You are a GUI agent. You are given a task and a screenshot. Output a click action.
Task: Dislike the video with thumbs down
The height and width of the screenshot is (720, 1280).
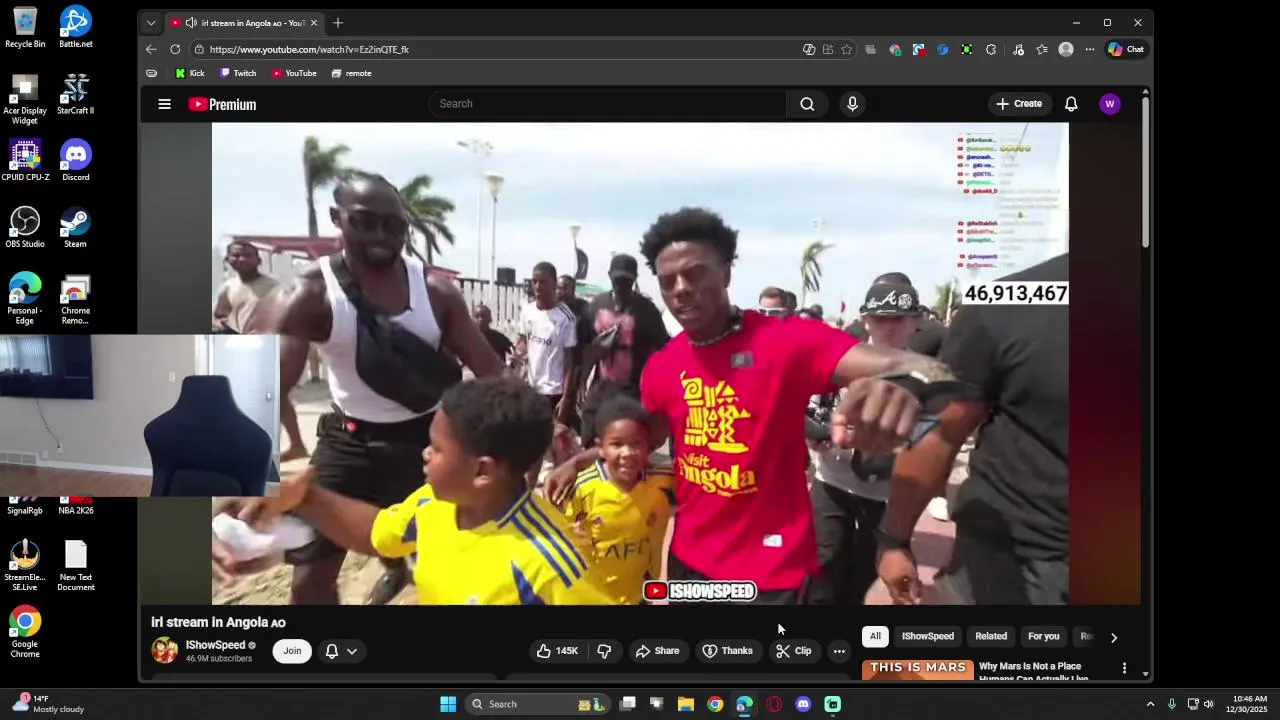tap(604, 651)
